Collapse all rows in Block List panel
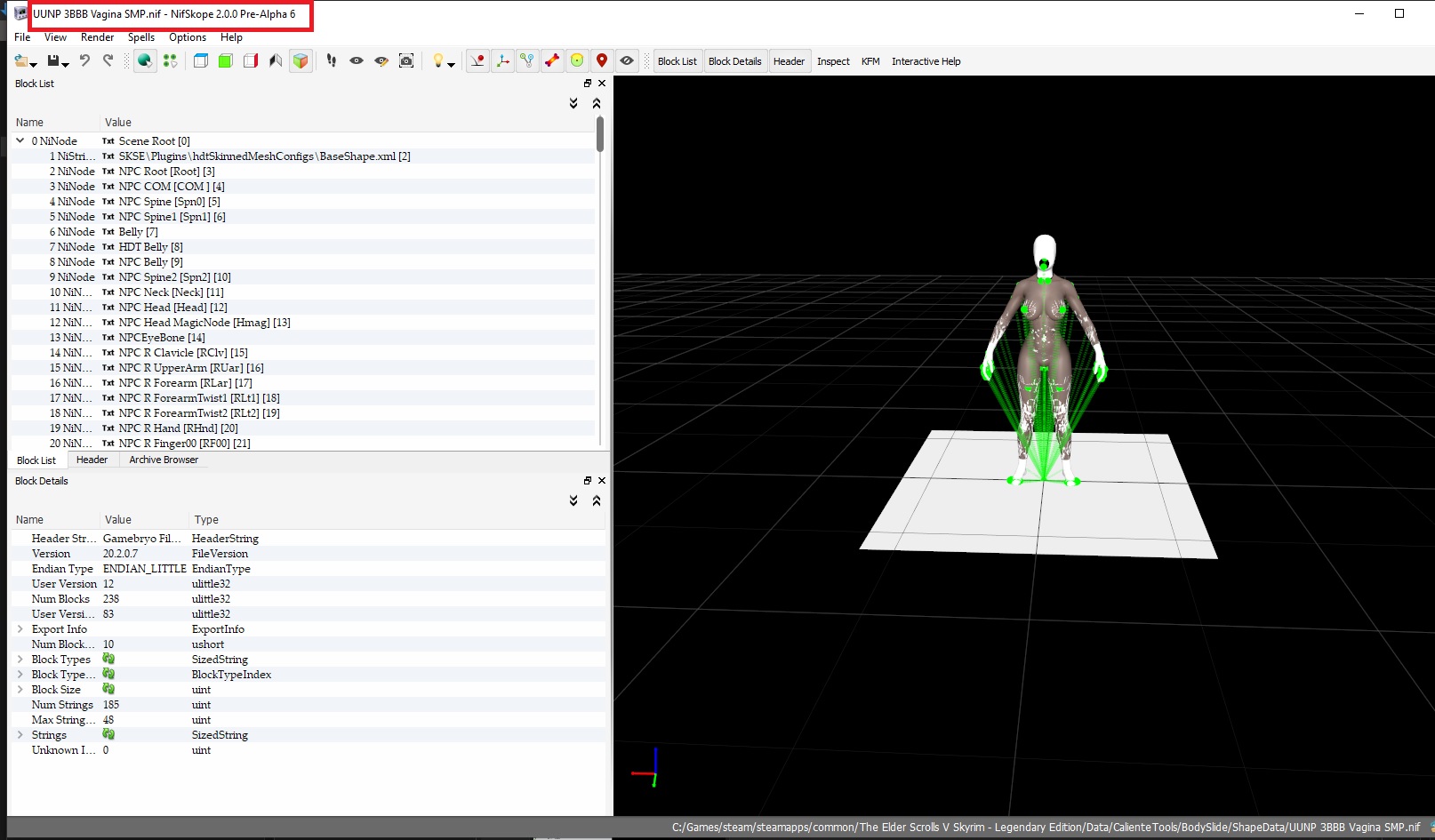 pos(597,103)
